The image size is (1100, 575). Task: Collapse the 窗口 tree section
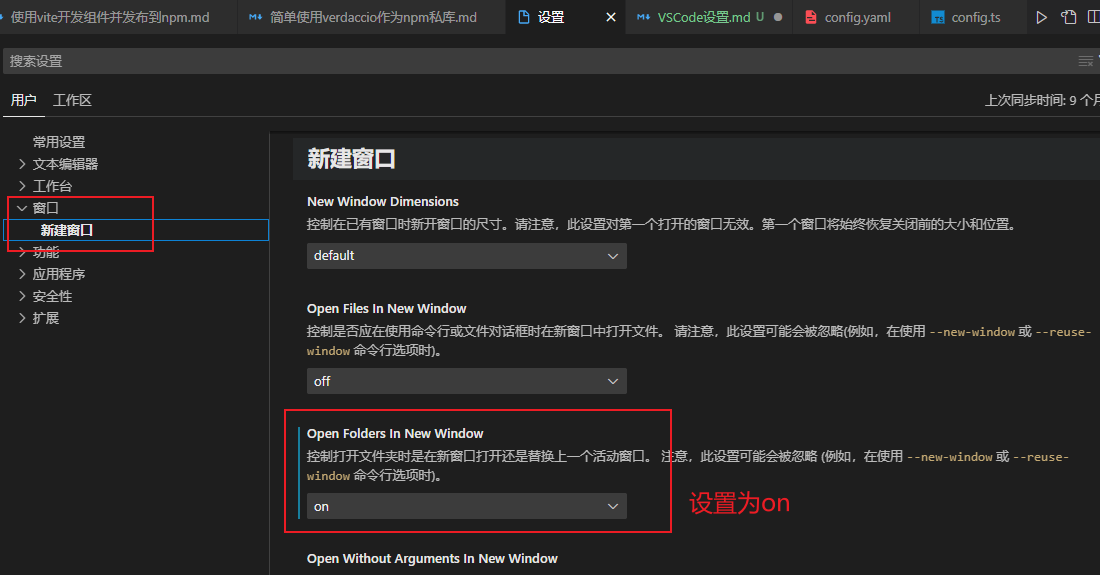tap(23, 208)
